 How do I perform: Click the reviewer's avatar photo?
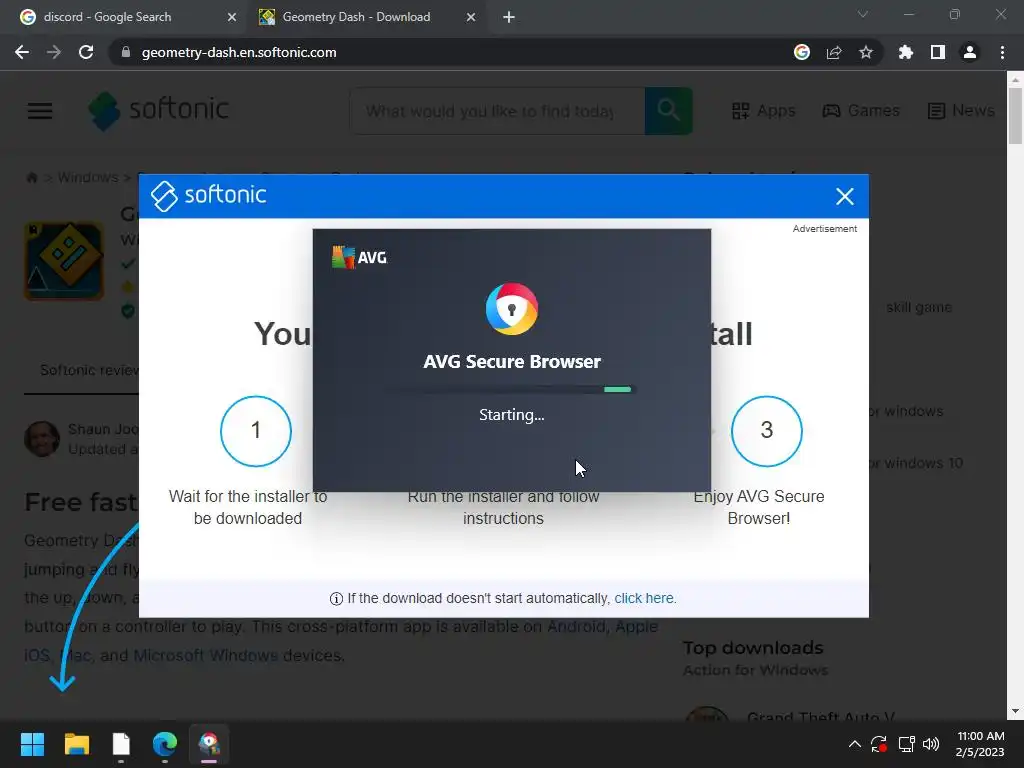point(42,438)
